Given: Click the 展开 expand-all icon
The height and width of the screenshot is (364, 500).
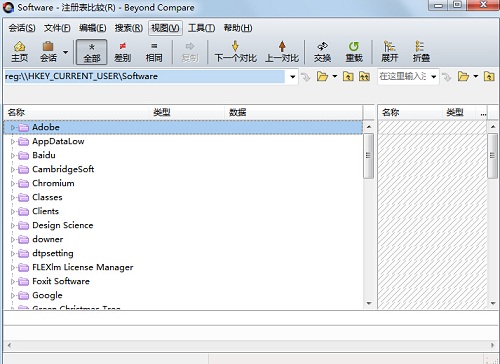Looking at the screenshot, I should (389, 52).
